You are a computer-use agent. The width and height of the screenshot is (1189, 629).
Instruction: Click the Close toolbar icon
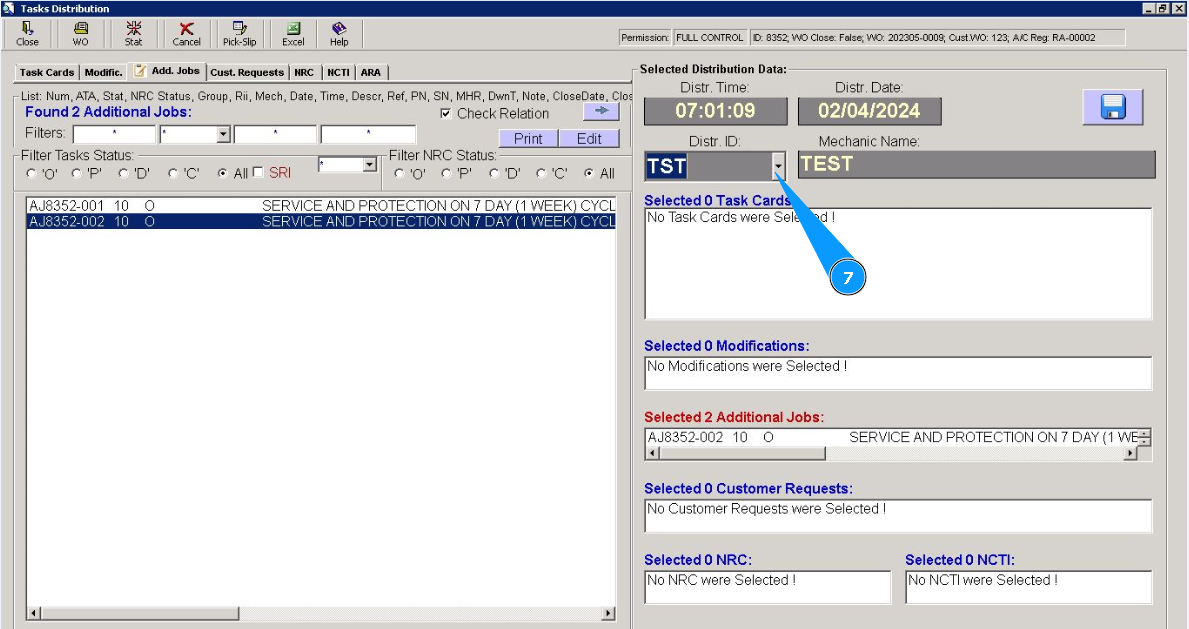pos(27,34)
